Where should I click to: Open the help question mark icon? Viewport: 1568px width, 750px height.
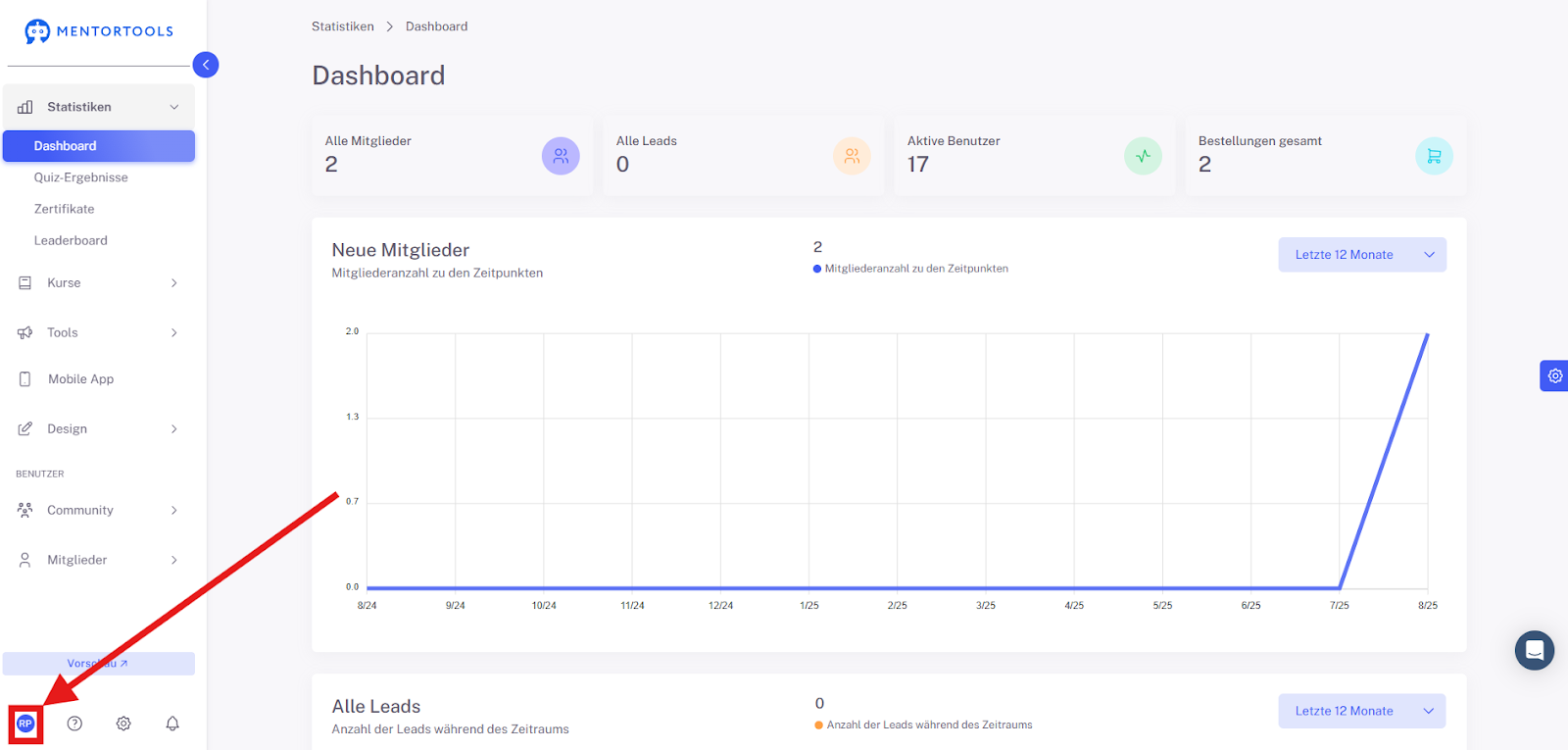coord(74,724)
